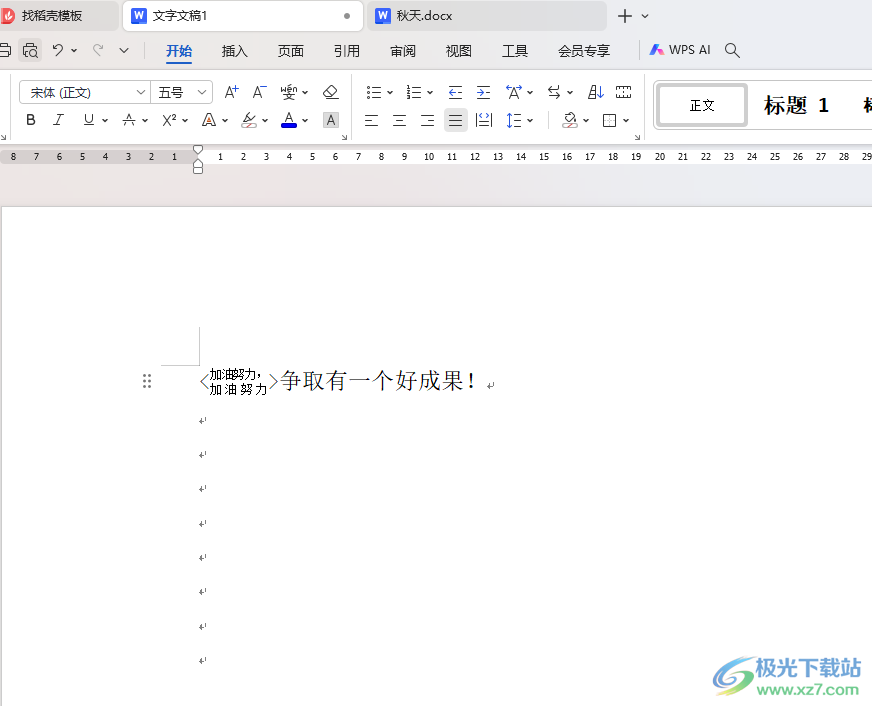This screenshot has height=706, width=872.
Task: Click the distributed alignment icon
Action: [484, 120]
